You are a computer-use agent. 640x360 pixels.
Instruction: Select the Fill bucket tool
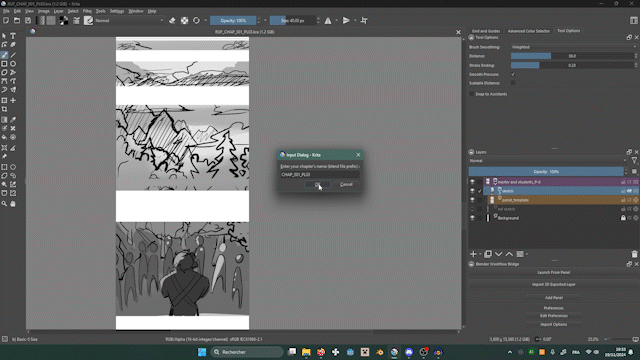coord(4,137)
